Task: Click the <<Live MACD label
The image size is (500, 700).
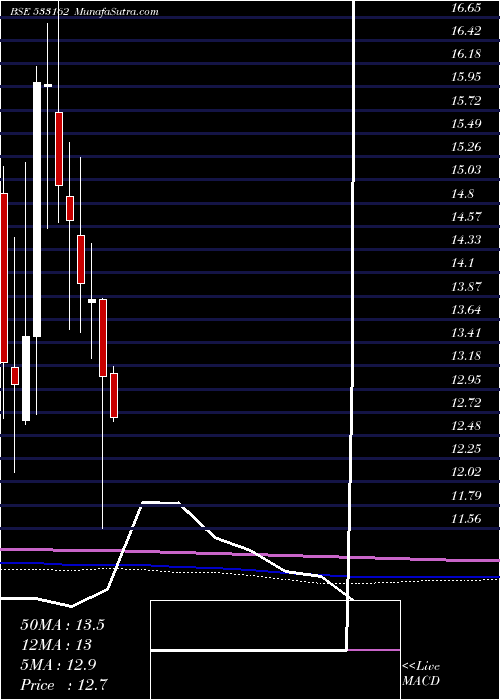Action: tap(421, 674)
